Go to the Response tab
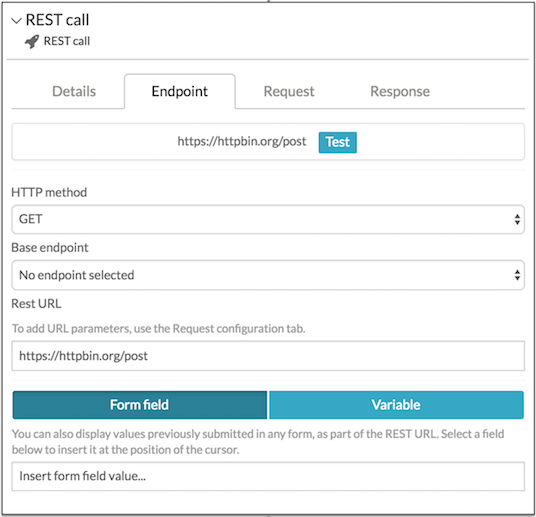The height and width of the screenshot is (517, 536). pos(400,91)
